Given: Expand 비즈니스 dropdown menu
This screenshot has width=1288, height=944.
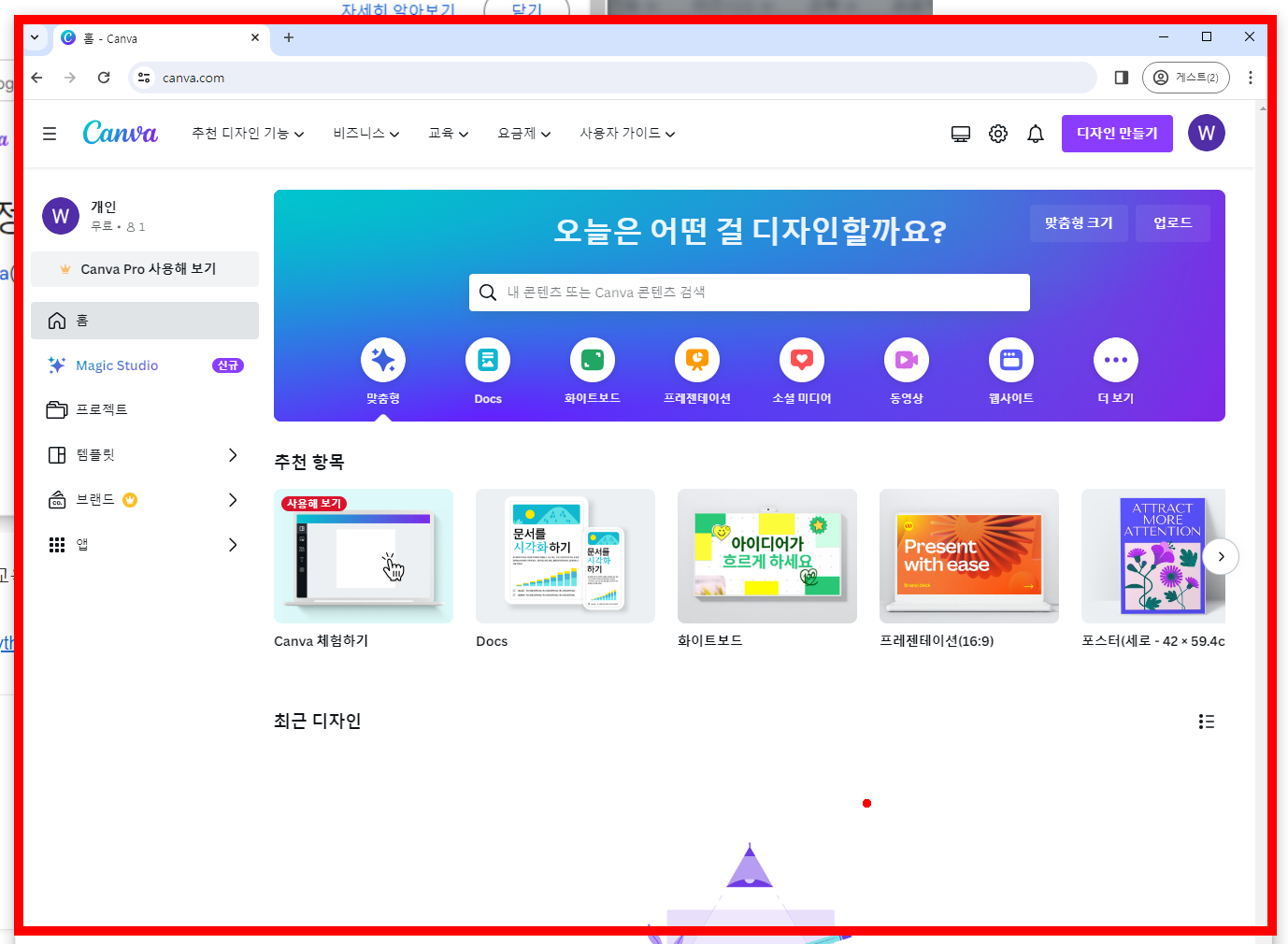Looking at the screenshot, I should click(366, 134).
